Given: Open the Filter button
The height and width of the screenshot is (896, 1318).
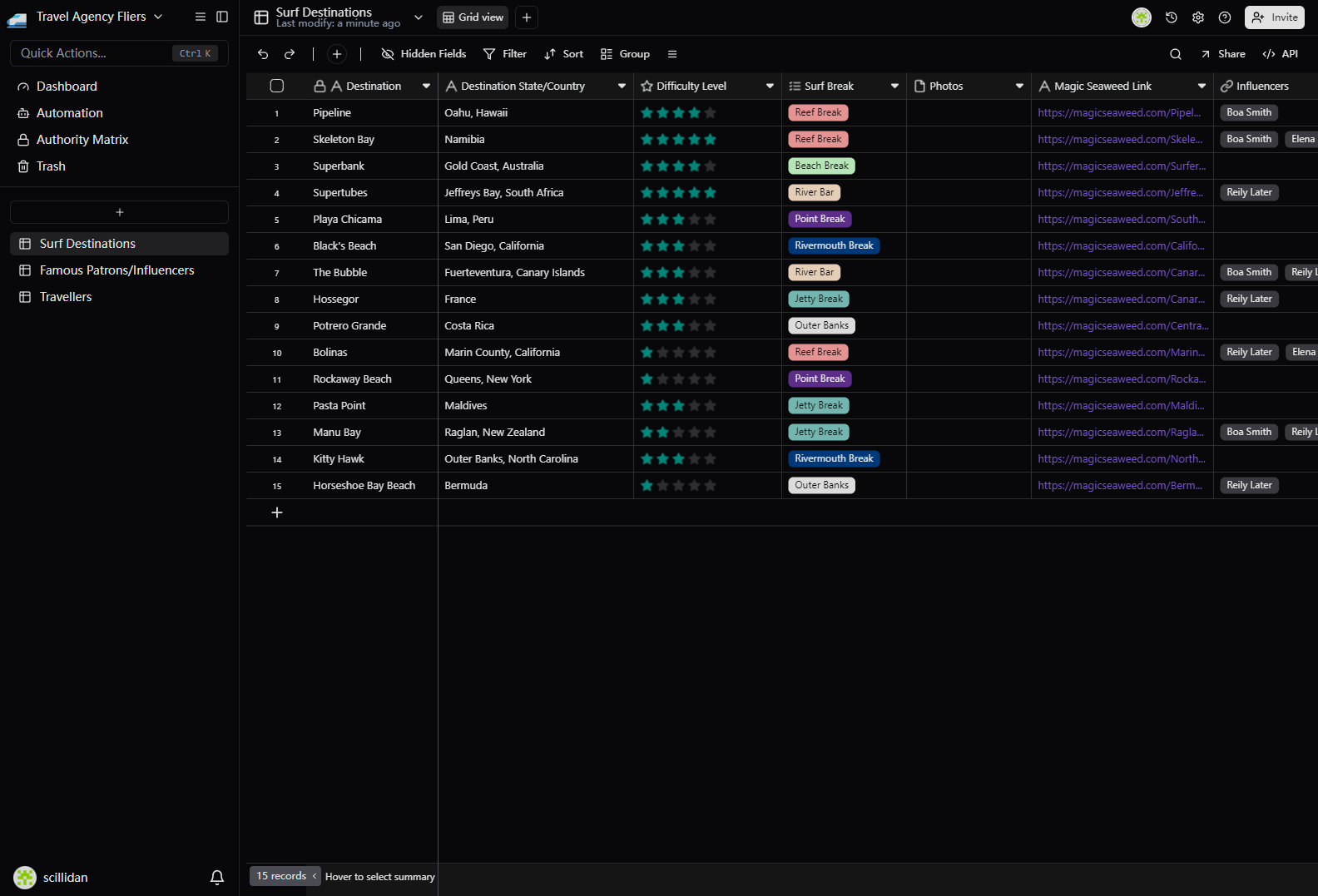Looking at the screenshot, I should pyautogui.click(x=505, y=54).
